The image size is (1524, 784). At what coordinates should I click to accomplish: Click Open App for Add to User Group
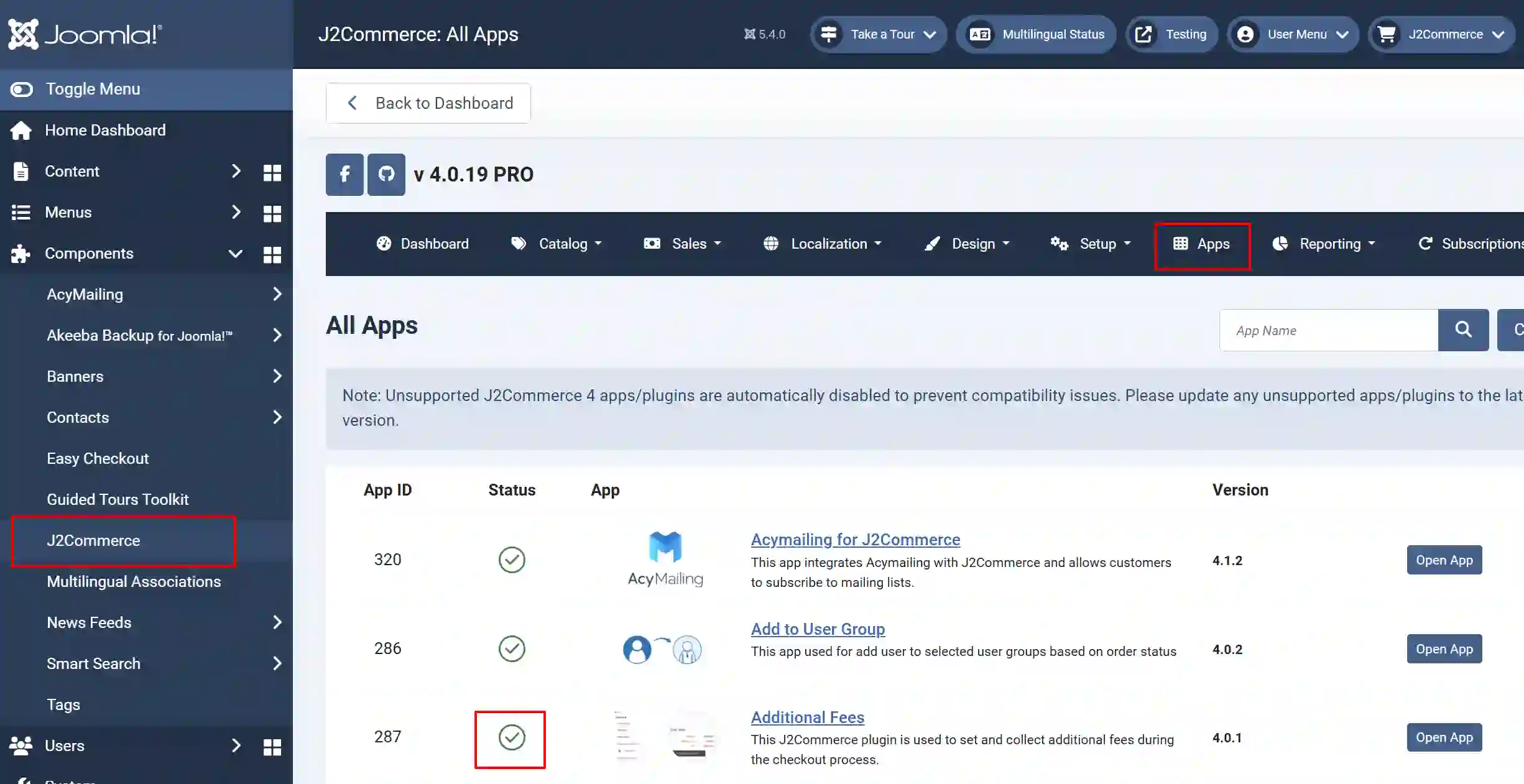click(x=1444, y=649)
